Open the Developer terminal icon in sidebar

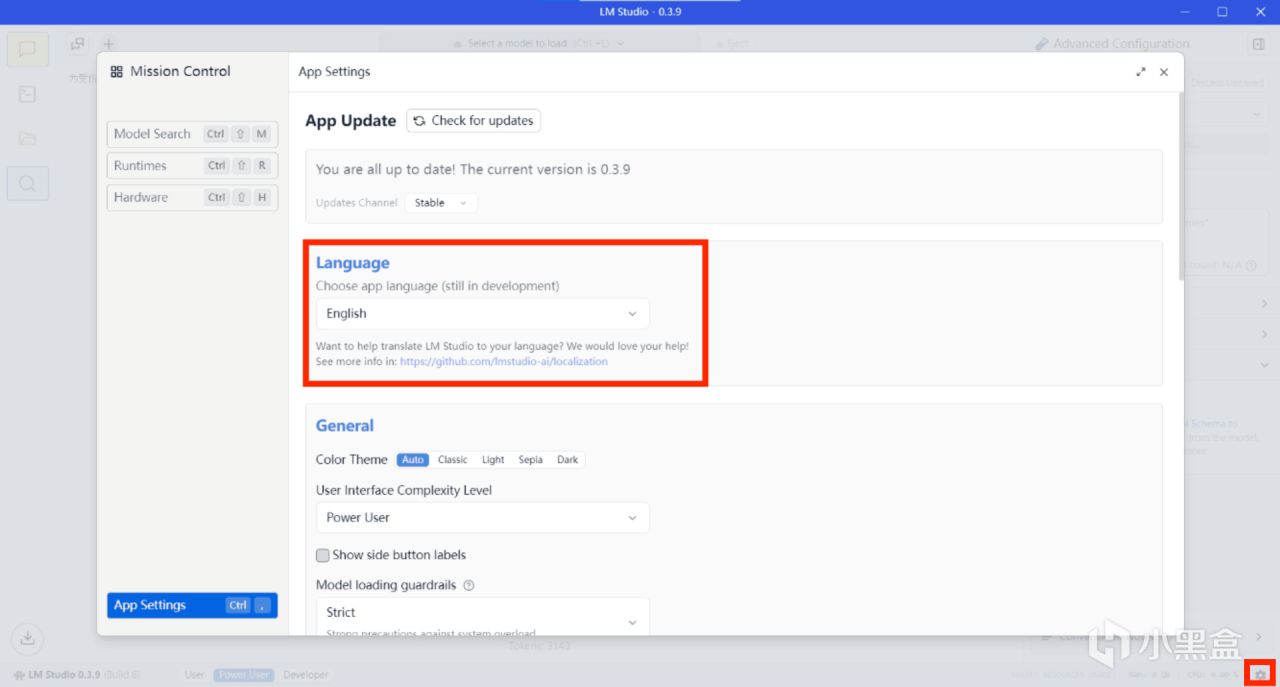(x=28, y=94)
